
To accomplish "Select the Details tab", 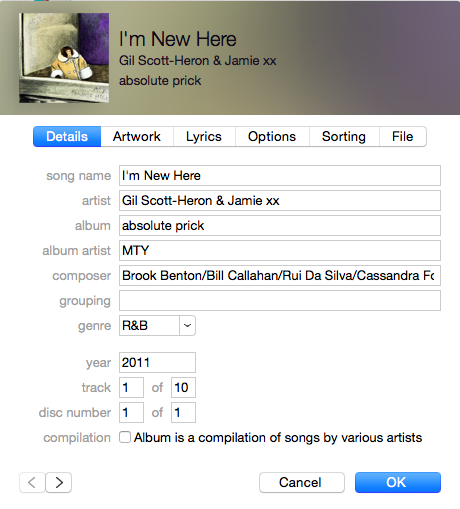I will pyautogui.click(x=67, y=136).
